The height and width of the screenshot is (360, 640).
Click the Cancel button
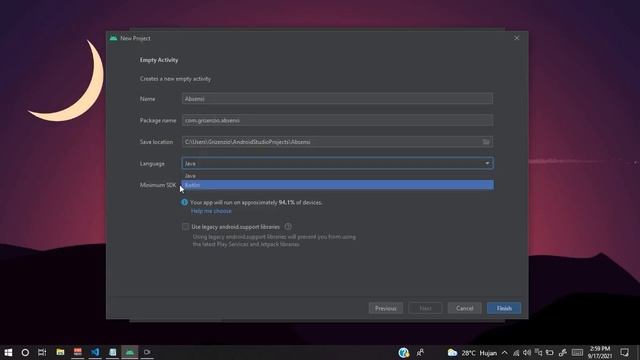coord(464,308)
